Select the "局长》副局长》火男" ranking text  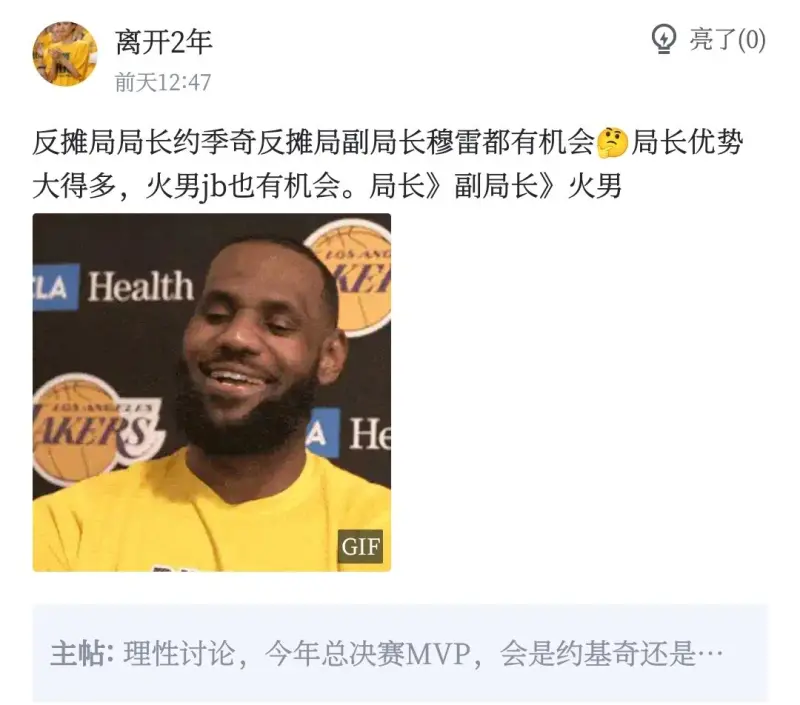495,186
